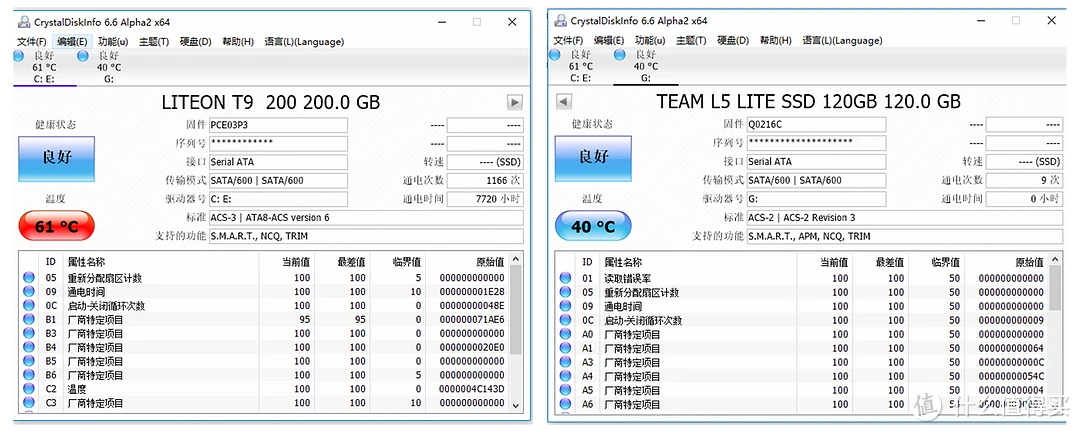Screen dimensions: 1080x432
Task: Click the 良好 health status button in LITEON window
Action: [56, 159]
